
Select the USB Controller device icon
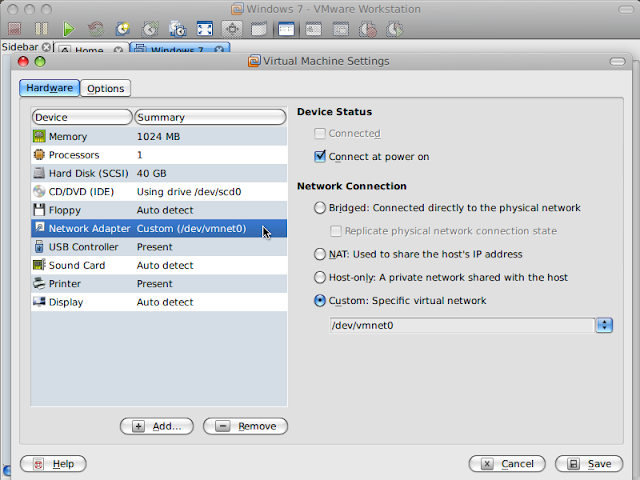(39, 247)
